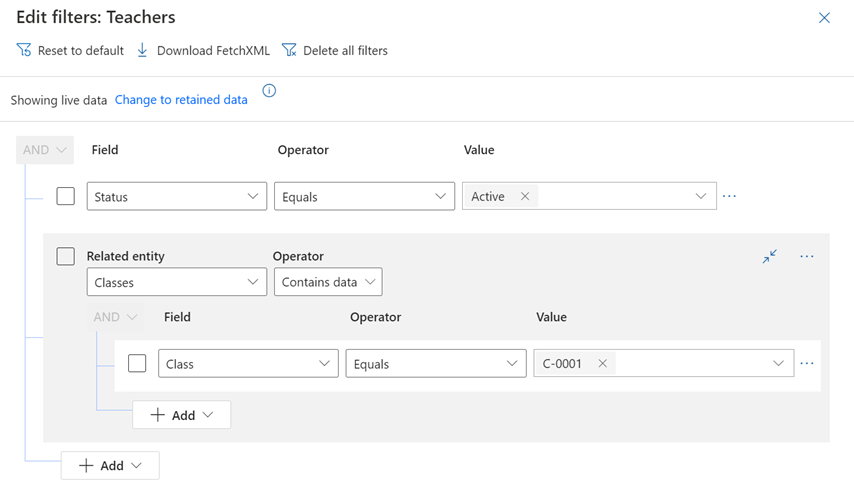This screenshot has width=854, height=496.
Task: Click the bottom-level Add button
Action: [x=110, y=466]
